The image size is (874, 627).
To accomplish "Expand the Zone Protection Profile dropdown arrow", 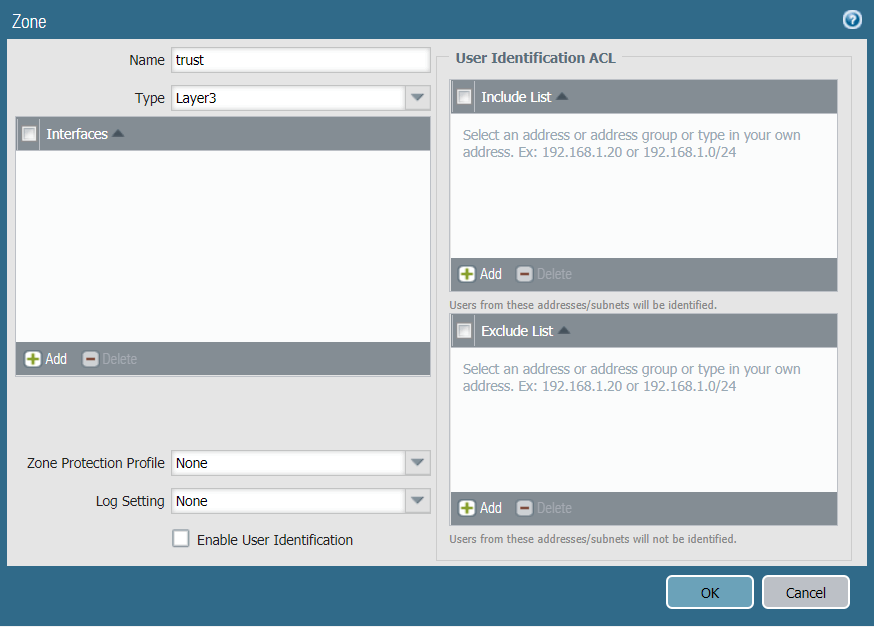I will coord(417,463).
